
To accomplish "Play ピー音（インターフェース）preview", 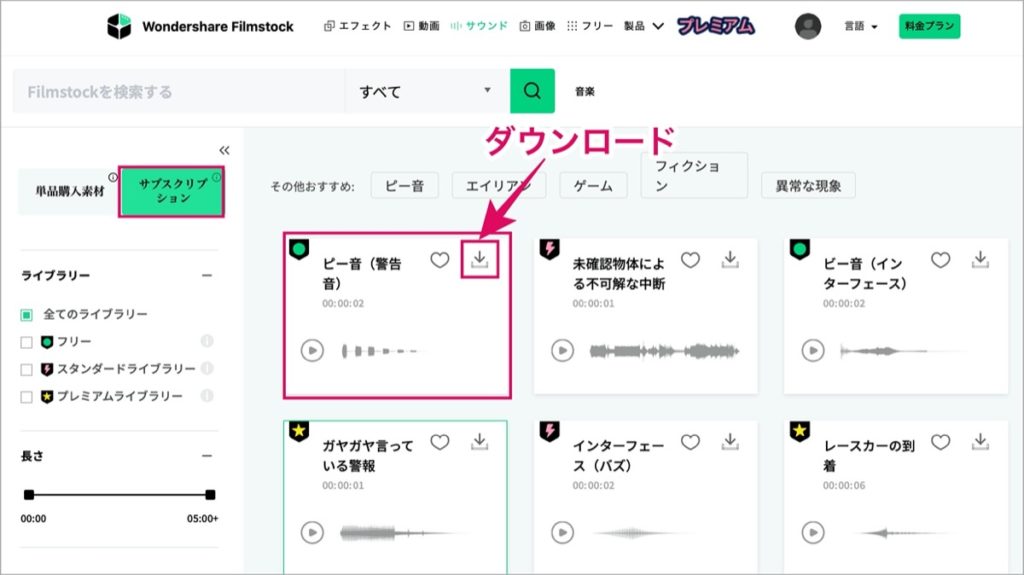I will point(813,351).
